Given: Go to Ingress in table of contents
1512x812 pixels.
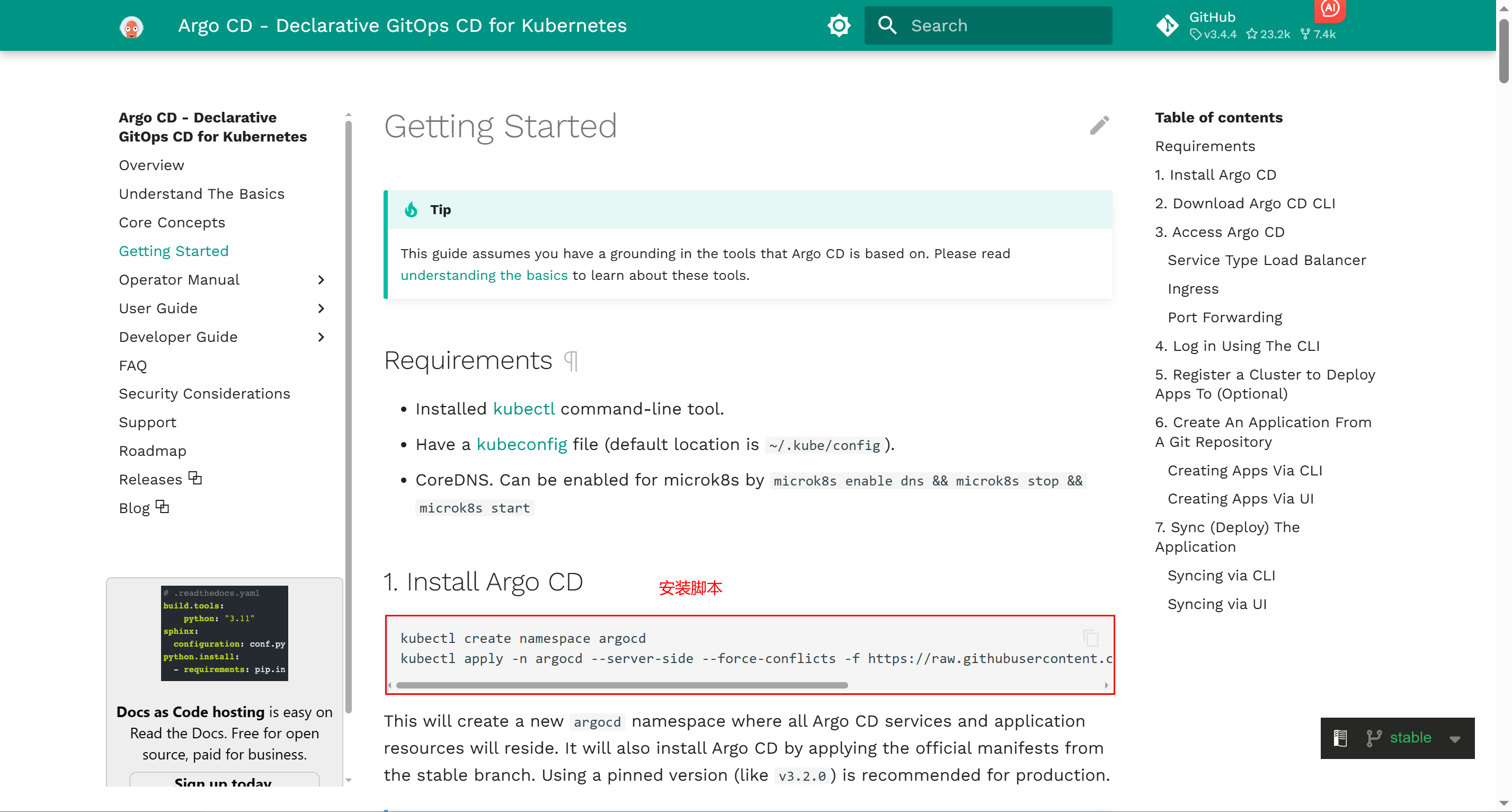Looking at the screenshot, I should (1193, 289).
